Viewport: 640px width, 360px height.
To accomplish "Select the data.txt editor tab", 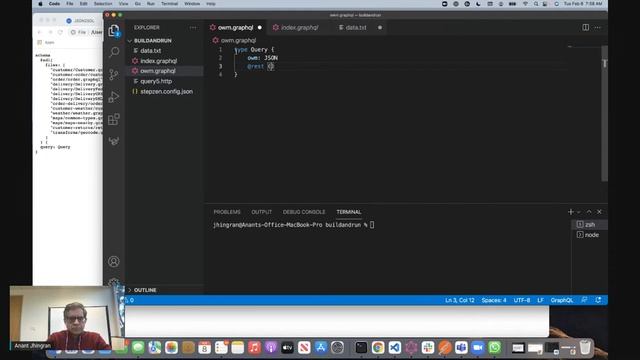I will pos(356,27).
